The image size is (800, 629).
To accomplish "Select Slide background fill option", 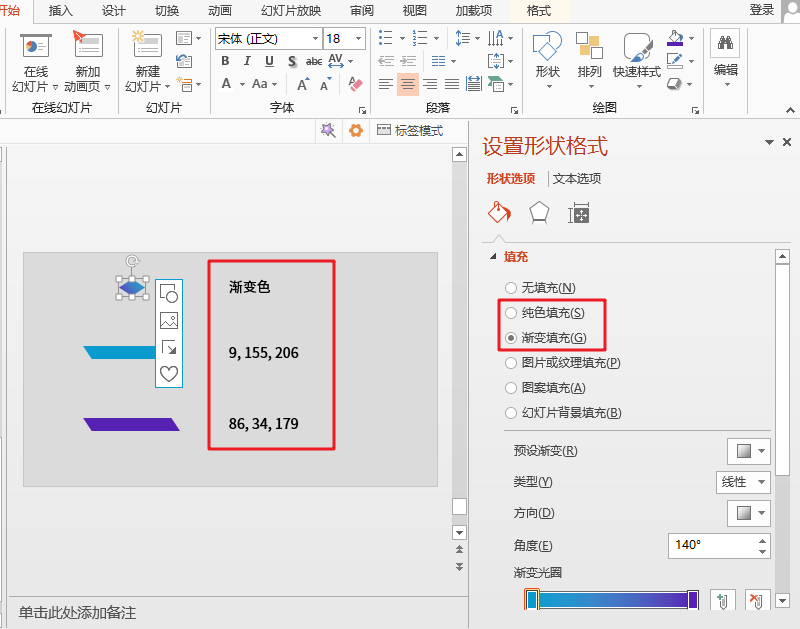I will tap(511, 413).
